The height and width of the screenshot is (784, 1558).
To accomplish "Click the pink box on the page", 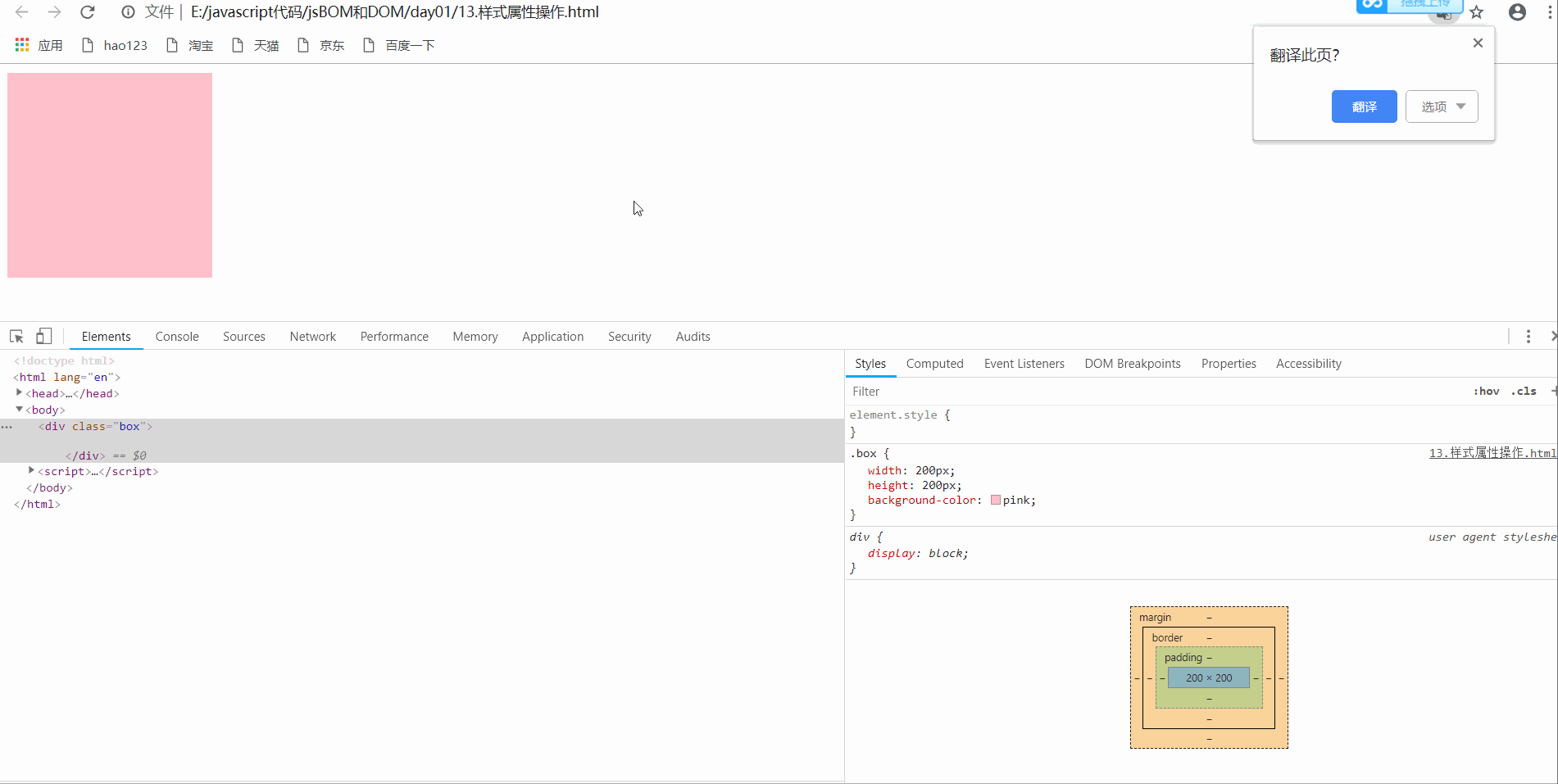I will [110, 175].
